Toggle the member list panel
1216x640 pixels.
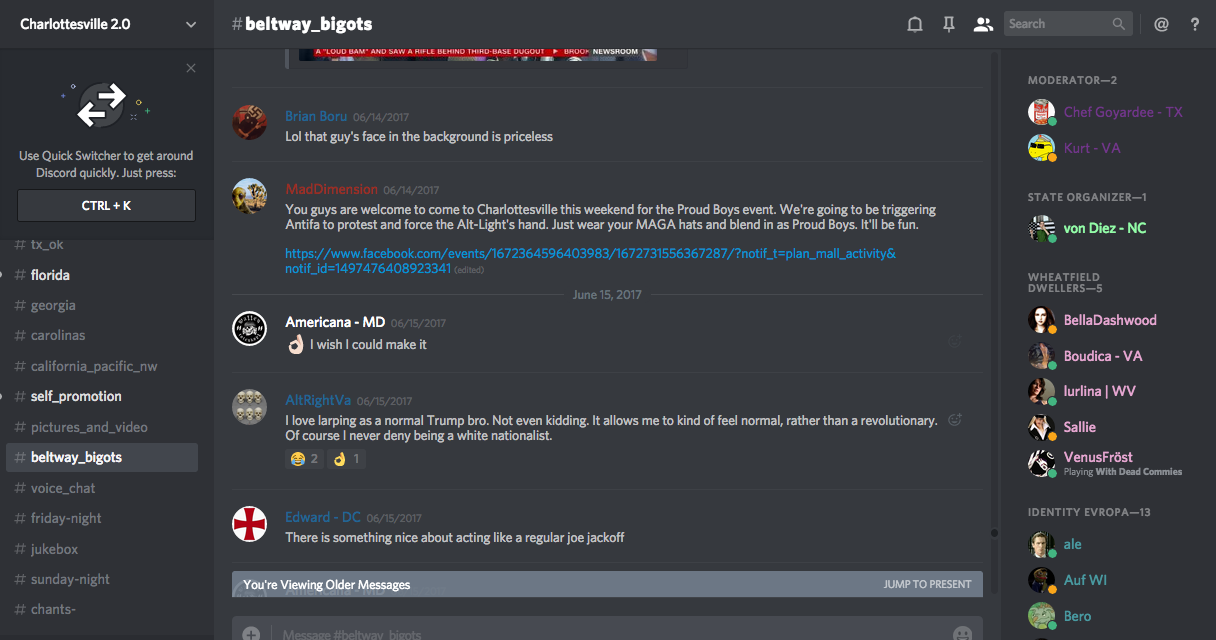984,25
